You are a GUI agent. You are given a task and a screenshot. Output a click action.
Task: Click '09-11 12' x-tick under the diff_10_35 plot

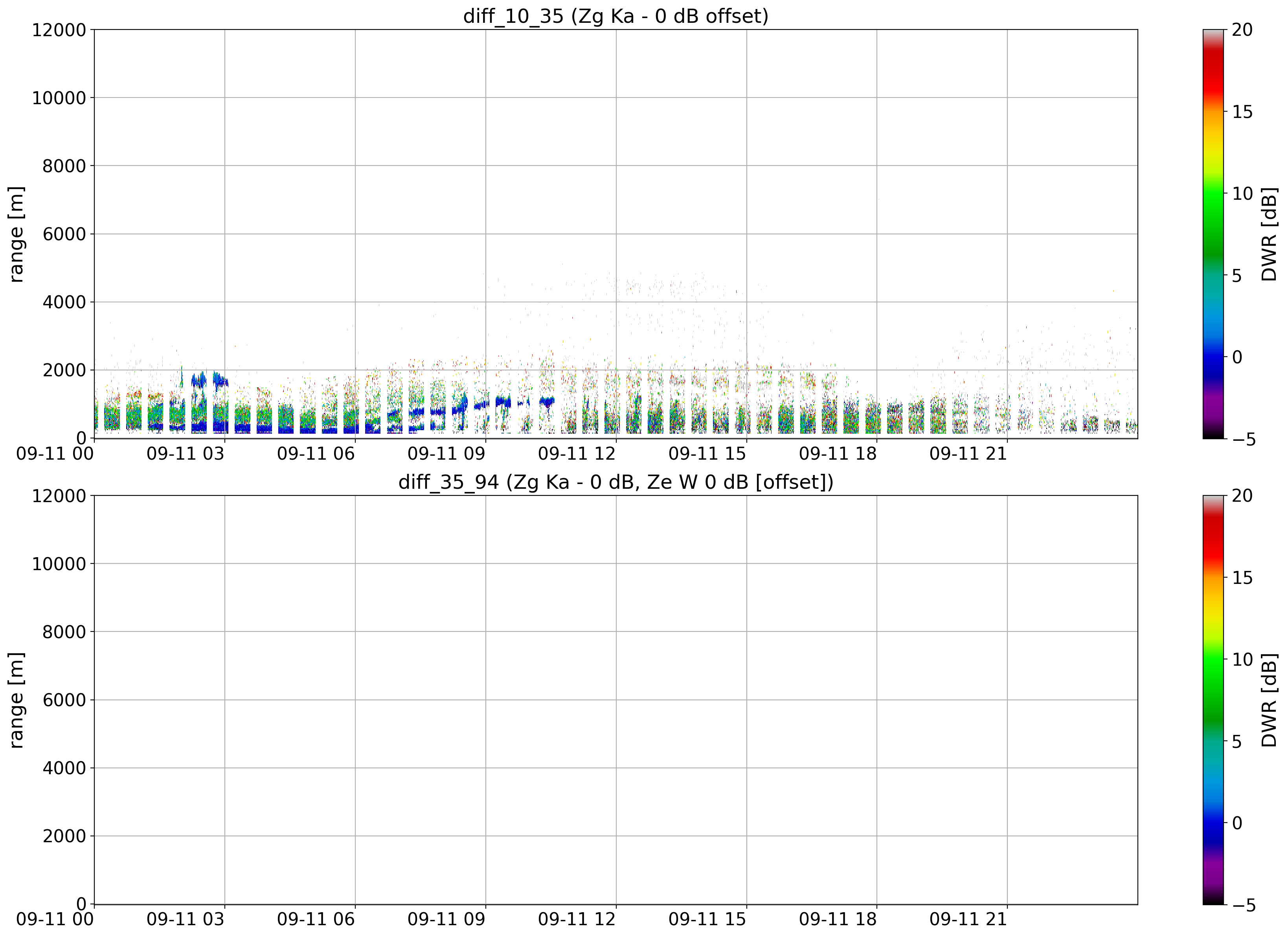(577, 453)
